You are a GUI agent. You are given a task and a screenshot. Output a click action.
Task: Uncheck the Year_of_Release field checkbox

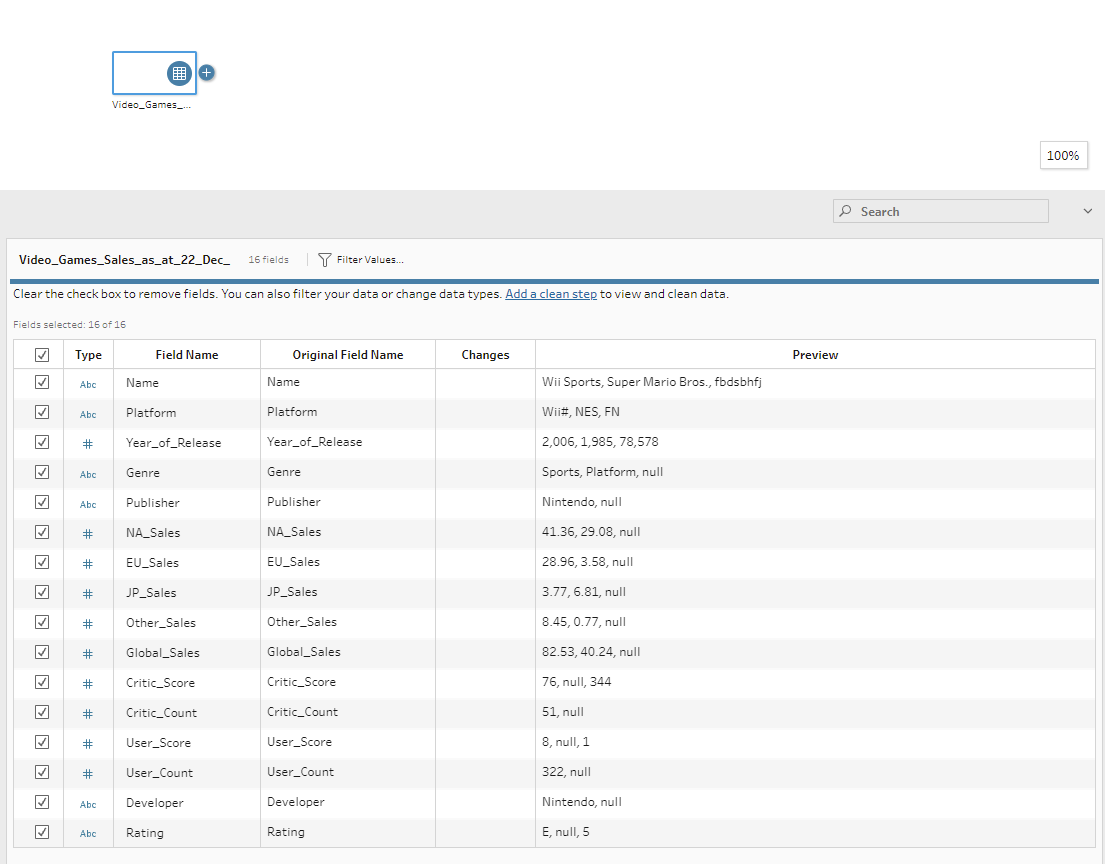(42, 442)
